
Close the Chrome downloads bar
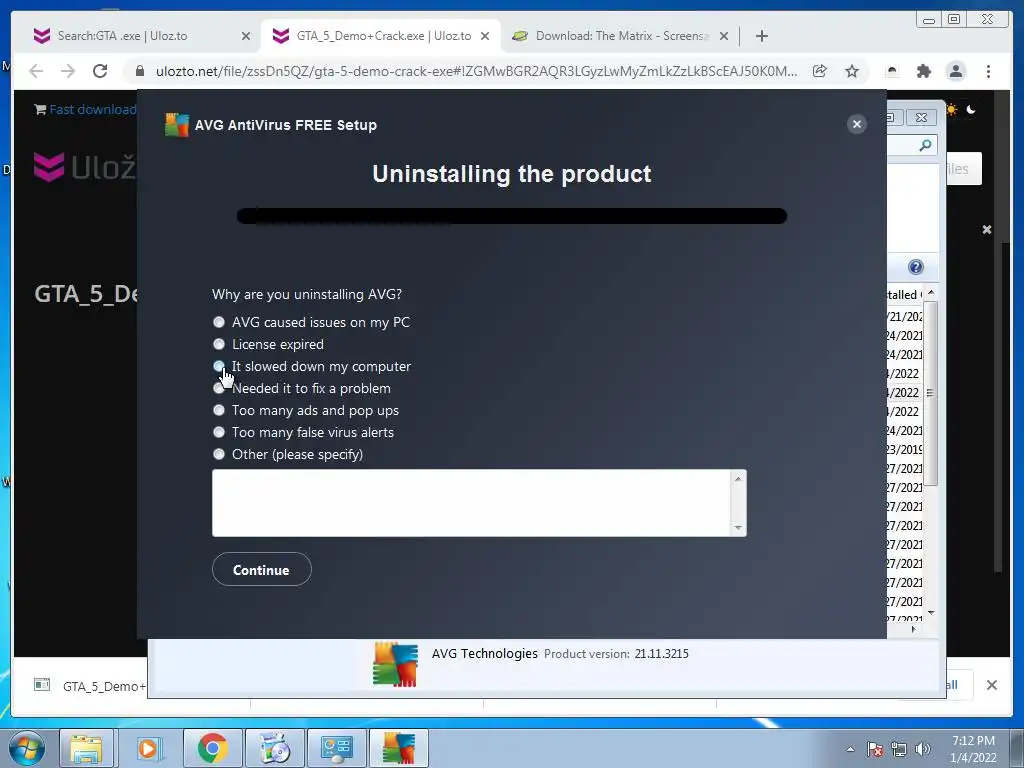pos(991,685)
